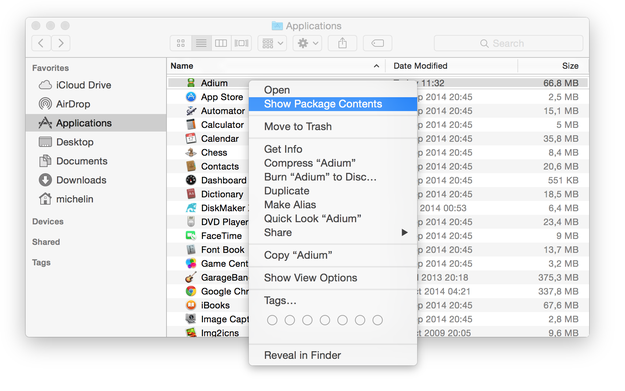The width and height of the screenshot is (625, 391).
Task: Select the App Store icon
Action: (191, 97)
